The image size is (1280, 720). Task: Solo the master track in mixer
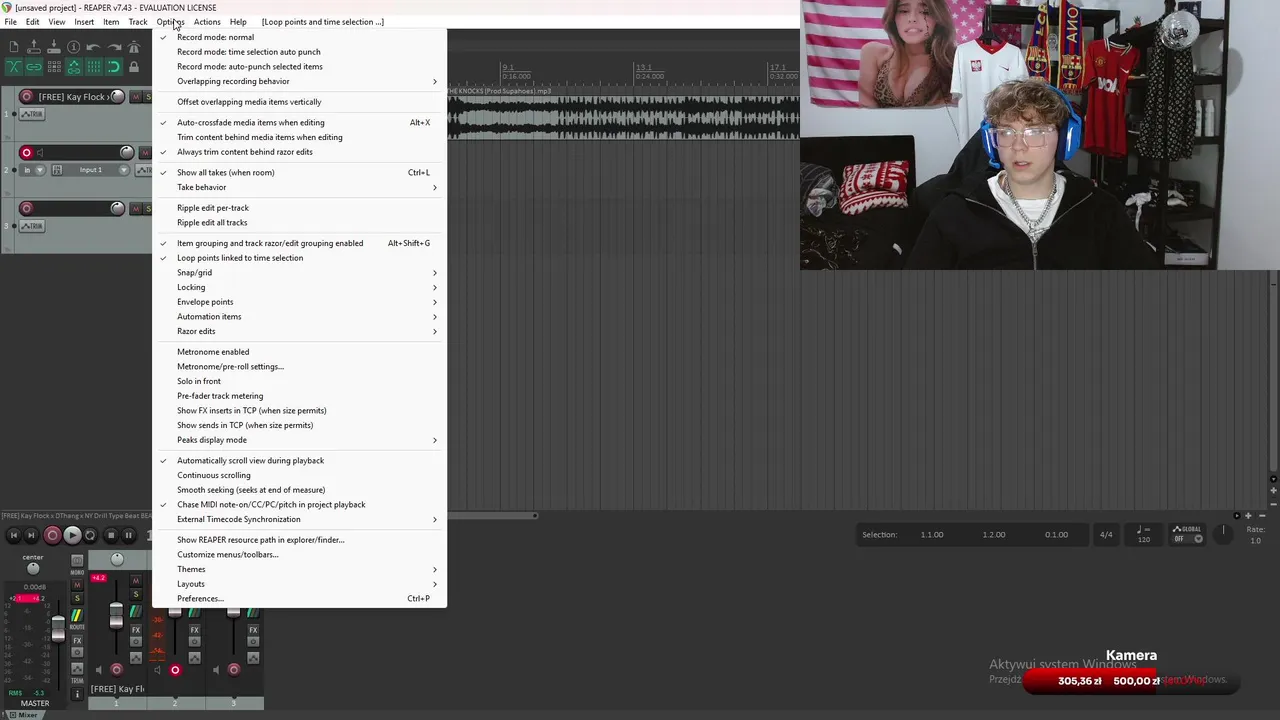[77, 598]
